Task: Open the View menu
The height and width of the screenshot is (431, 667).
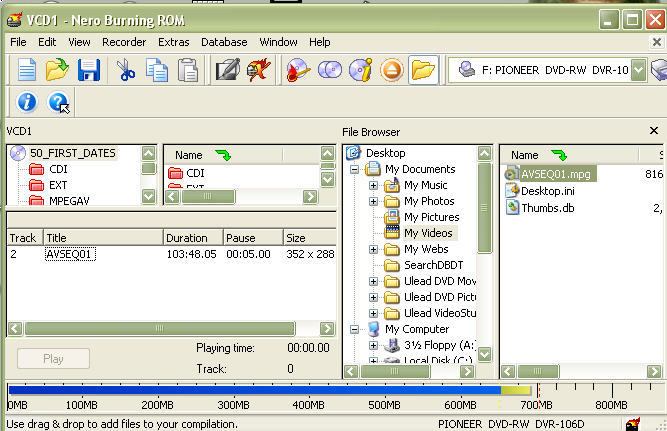Action: (79, 42)
